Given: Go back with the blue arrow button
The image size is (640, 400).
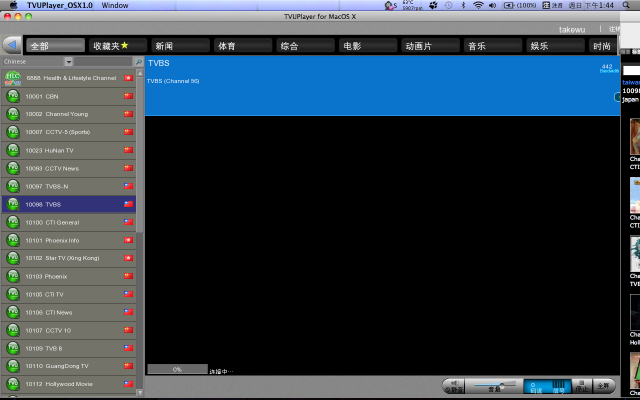Looking at the screenshot, I should tap(12, 45).
